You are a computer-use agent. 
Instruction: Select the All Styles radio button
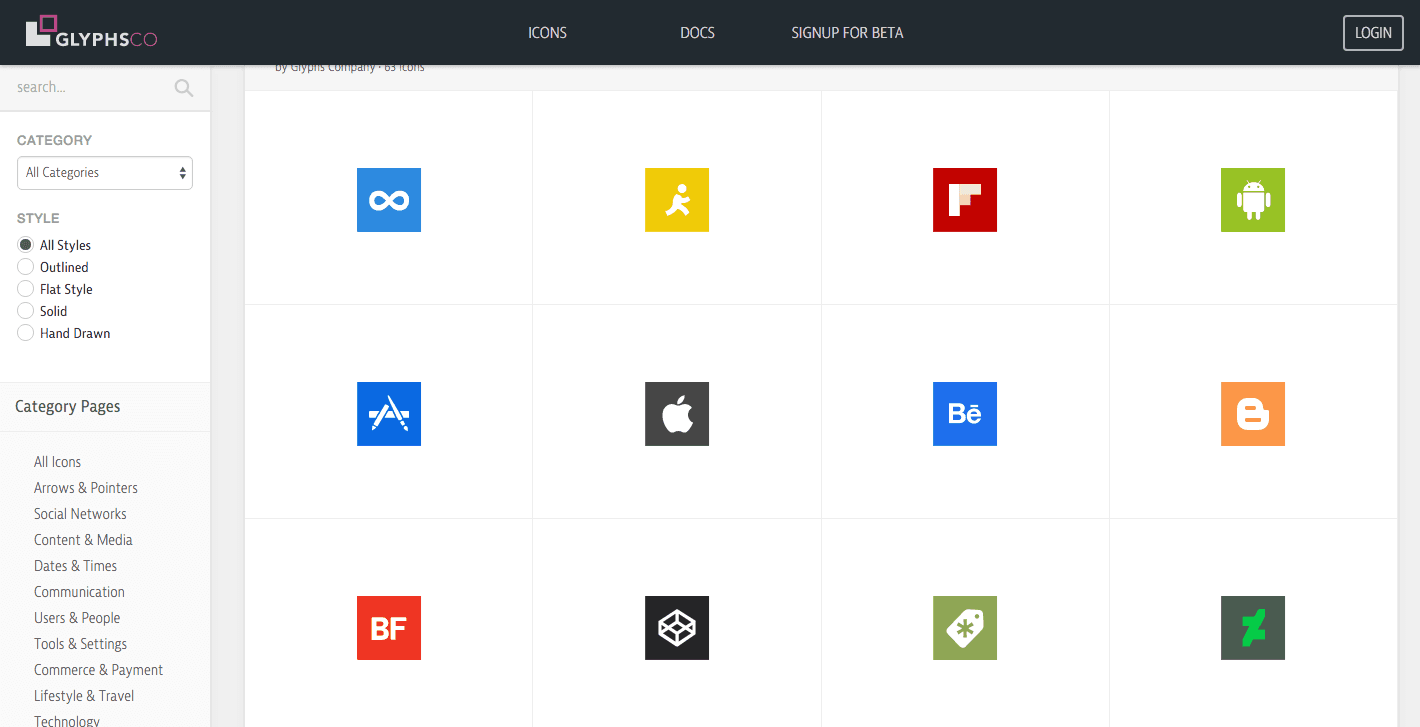tap(26, 245)
